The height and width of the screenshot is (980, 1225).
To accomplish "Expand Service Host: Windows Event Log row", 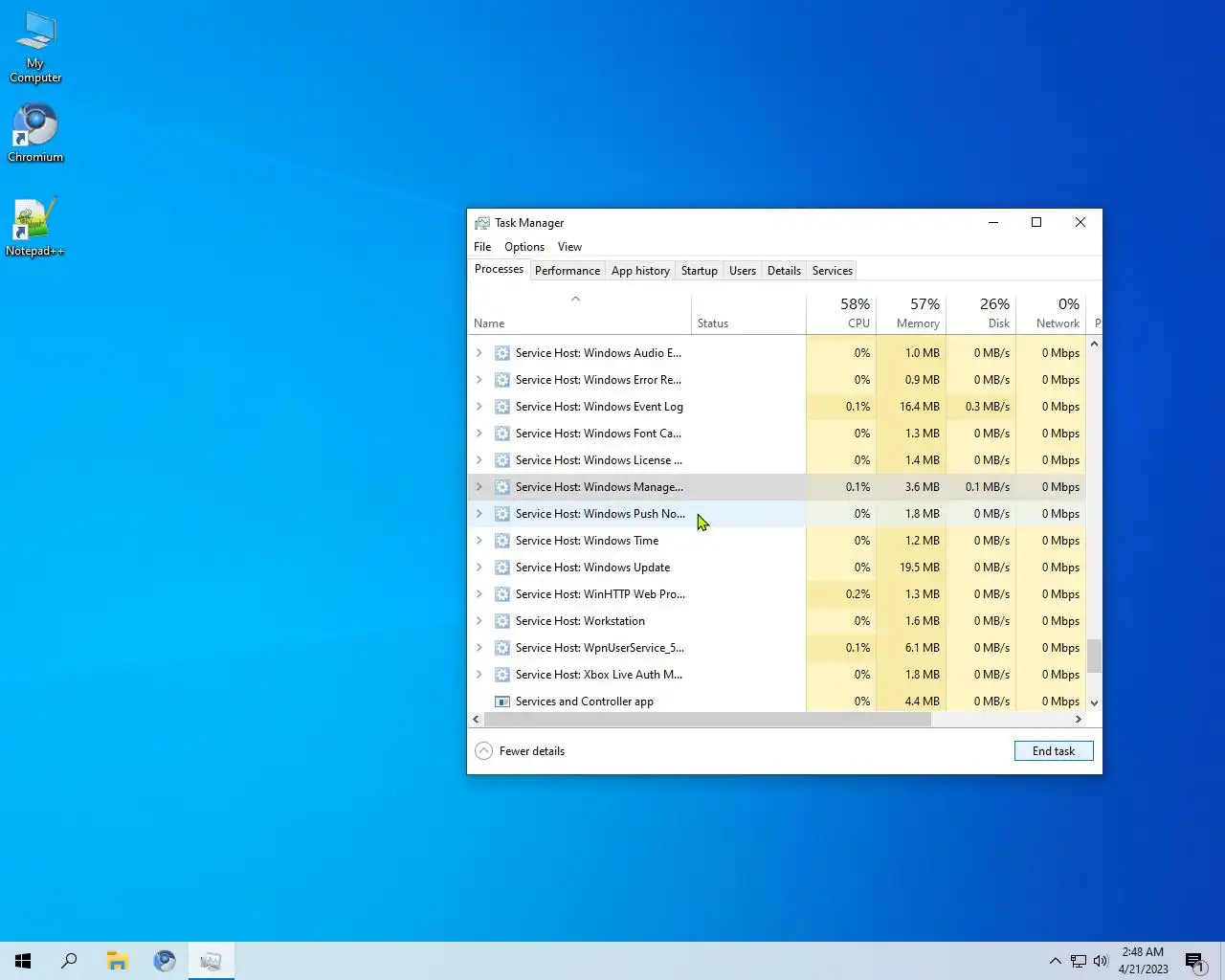I will coord(479,407).
